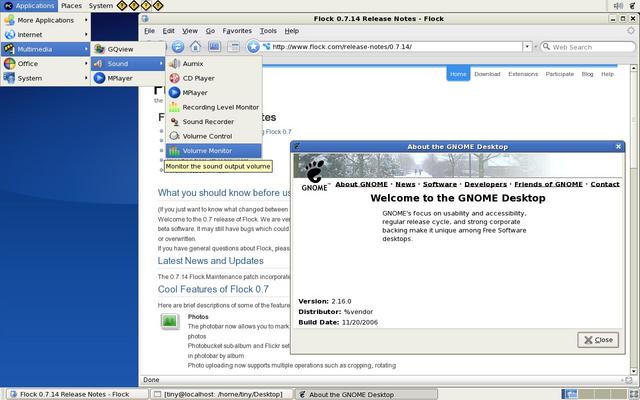Select the Home tab on the Flock site
The height and width of the screenshot is (400, 640).
(x=458, y=74)
